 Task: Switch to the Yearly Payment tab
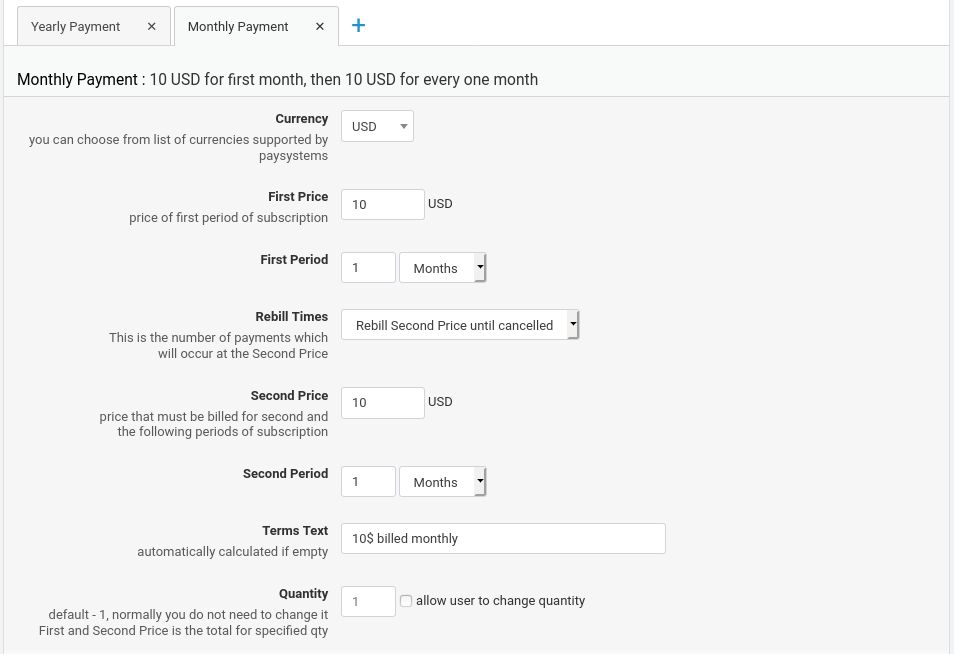(x=76, y=27)
